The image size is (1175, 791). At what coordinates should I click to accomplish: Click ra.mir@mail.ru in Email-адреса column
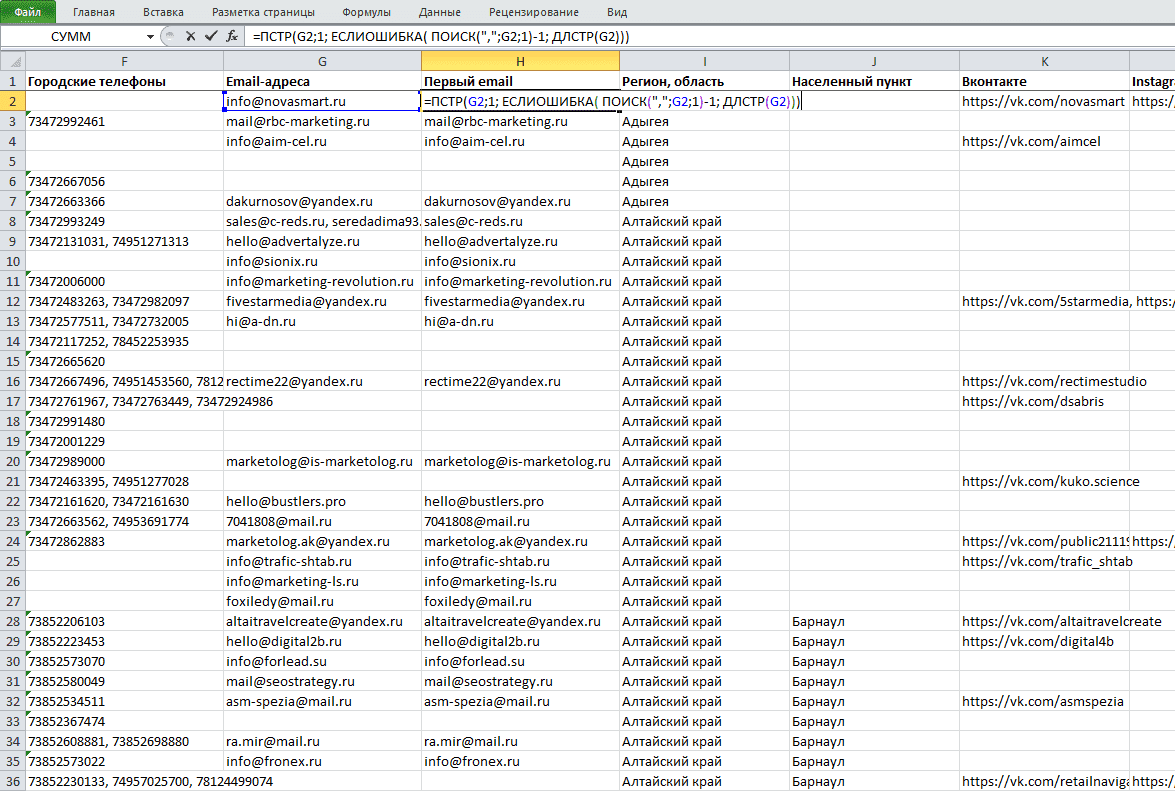coord(322,742)
